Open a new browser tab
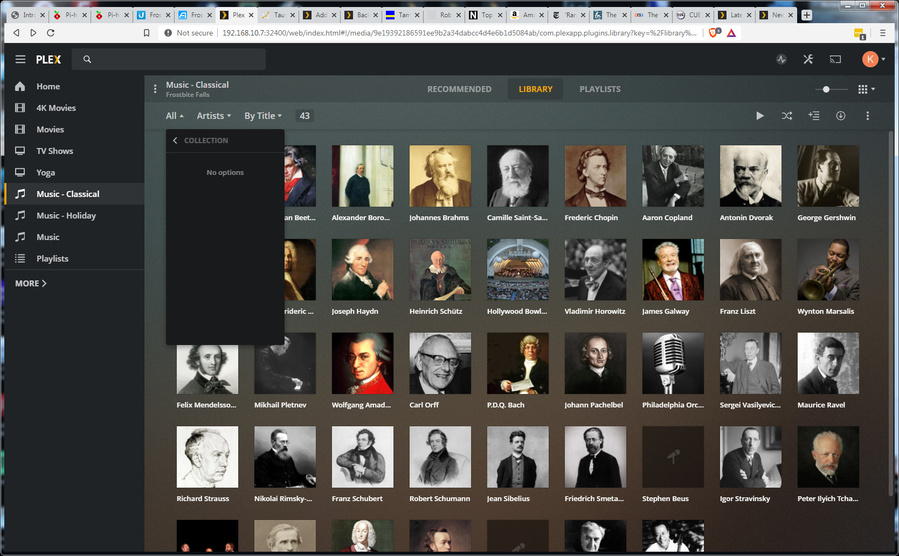The height and width of the screenshot is (556, 899). coord(806,15)
